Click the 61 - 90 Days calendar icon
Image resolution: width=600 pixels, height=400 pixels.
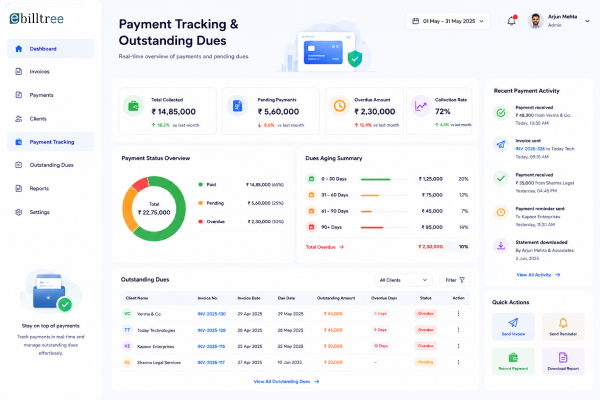point(311,211)
